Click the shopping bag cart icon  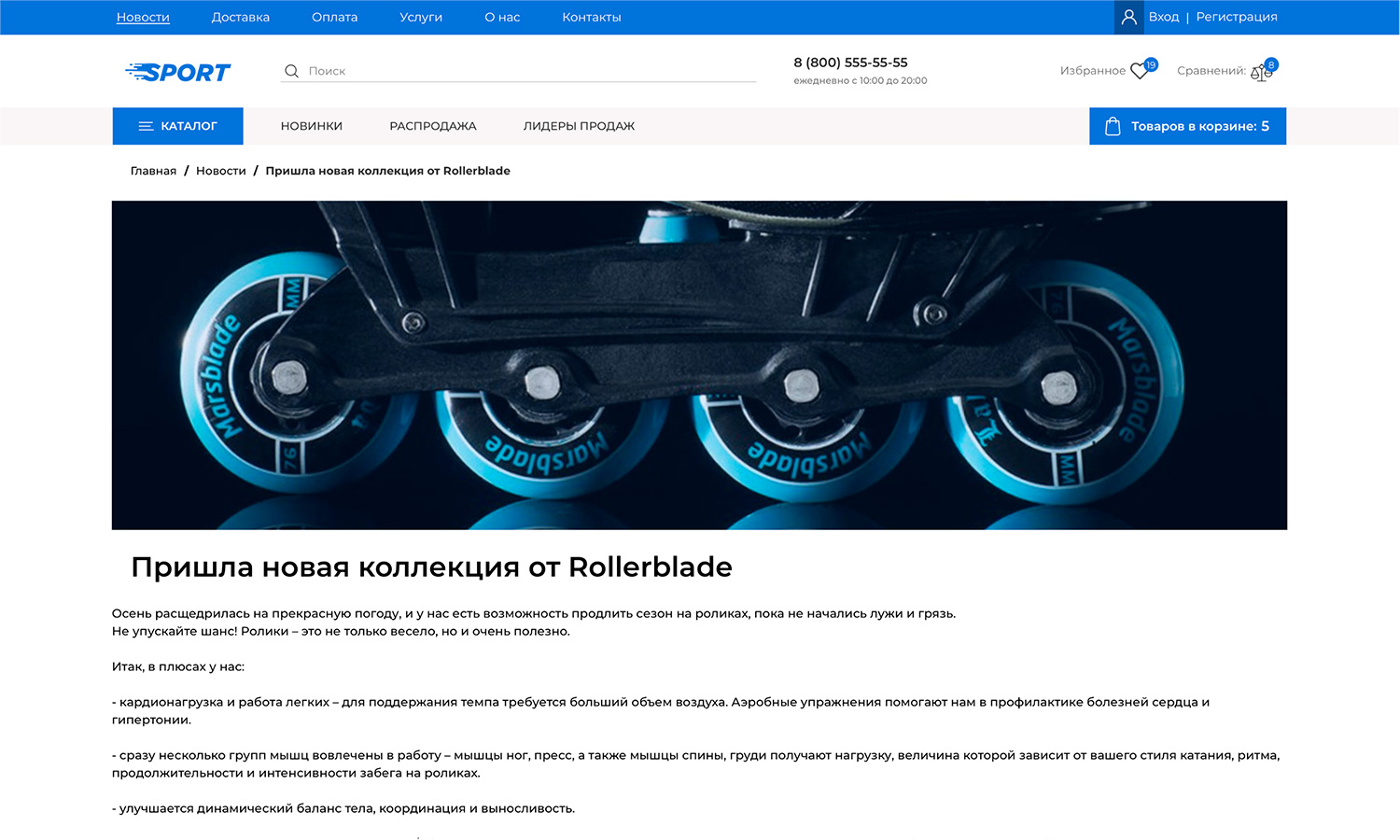click(x=1113, y=126)
